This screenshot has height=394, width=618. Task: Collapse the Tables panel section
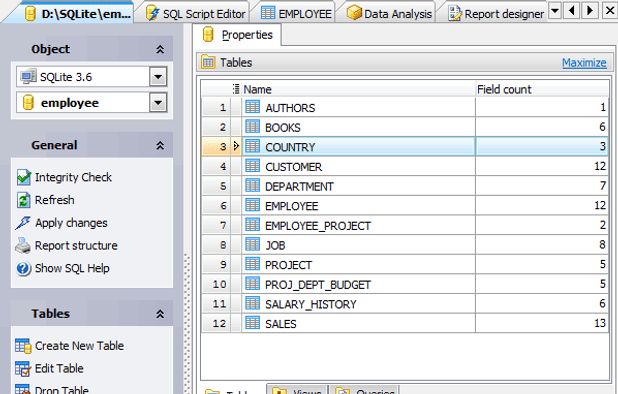pyautogui.click(x=160, y=314)
